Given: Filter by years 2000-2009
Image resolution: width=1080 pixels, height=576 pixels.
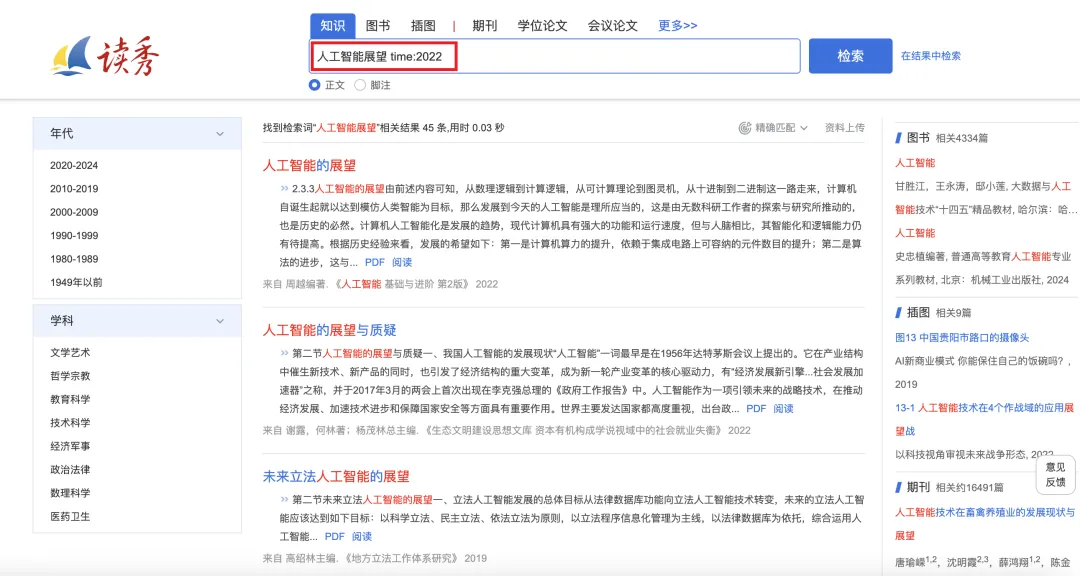Looking at the screenshot, I should click(74, 212).
